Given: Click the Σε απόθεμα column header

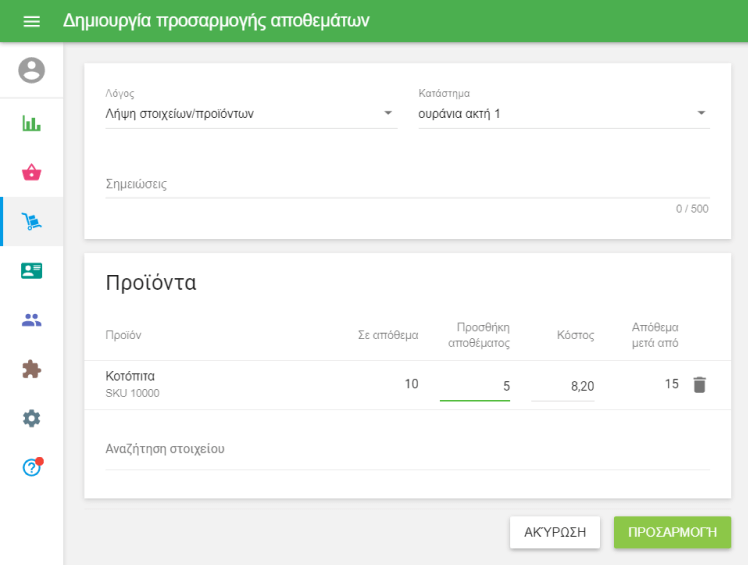Looking at the screenshot, I should [x=388, y=335].
